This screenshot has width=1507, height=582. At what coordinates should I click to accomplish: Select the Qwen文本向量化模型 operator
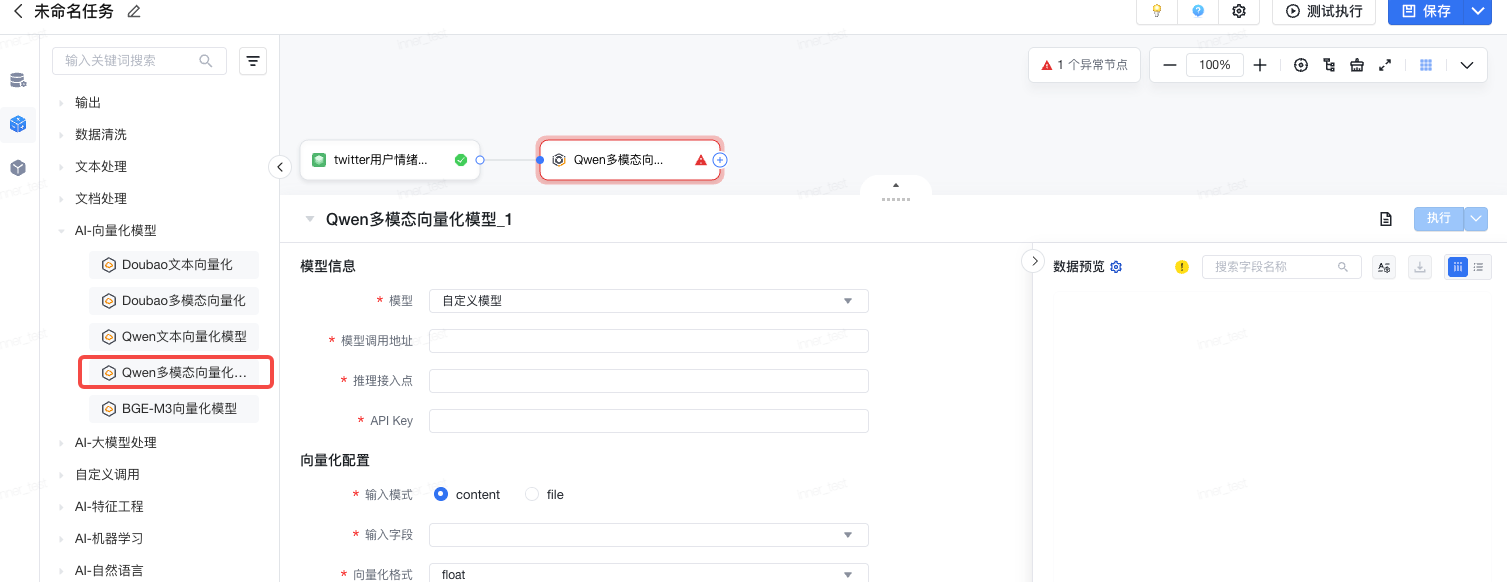[x=174, y=337]
